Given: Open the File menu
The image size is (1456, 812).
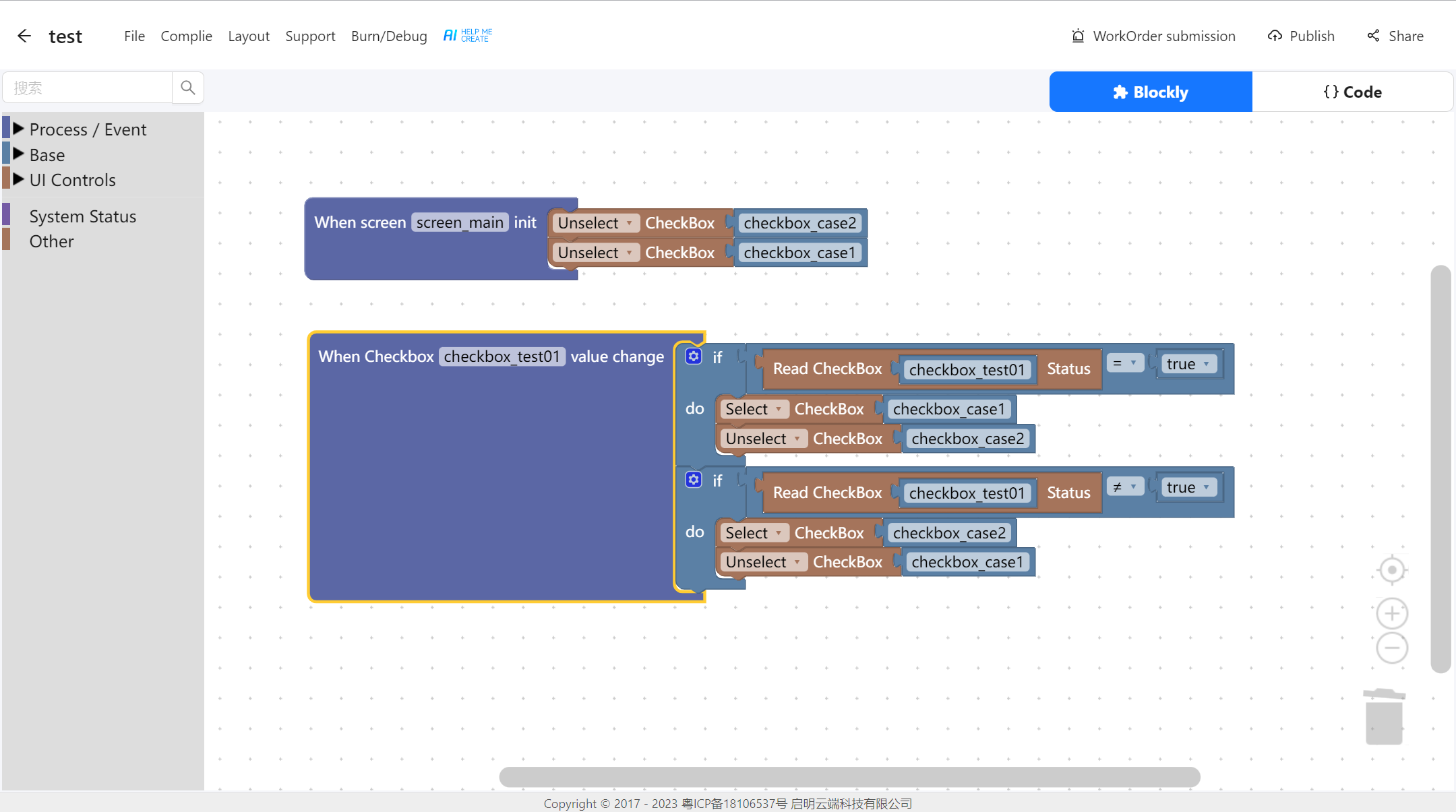Looking at the screenshot, I should (x=134, y=36).
